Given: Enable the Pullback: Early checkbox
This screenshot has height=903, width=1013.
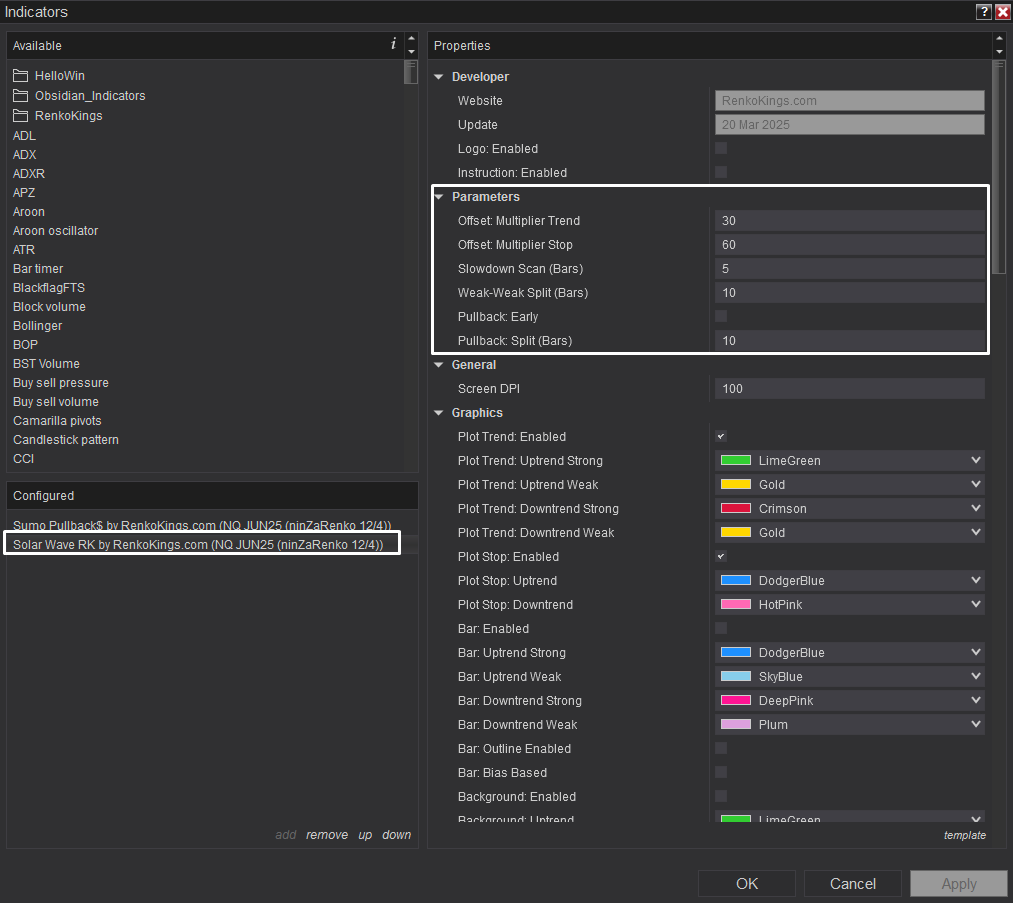Looking at the screenshot, I should pos(721,317).
